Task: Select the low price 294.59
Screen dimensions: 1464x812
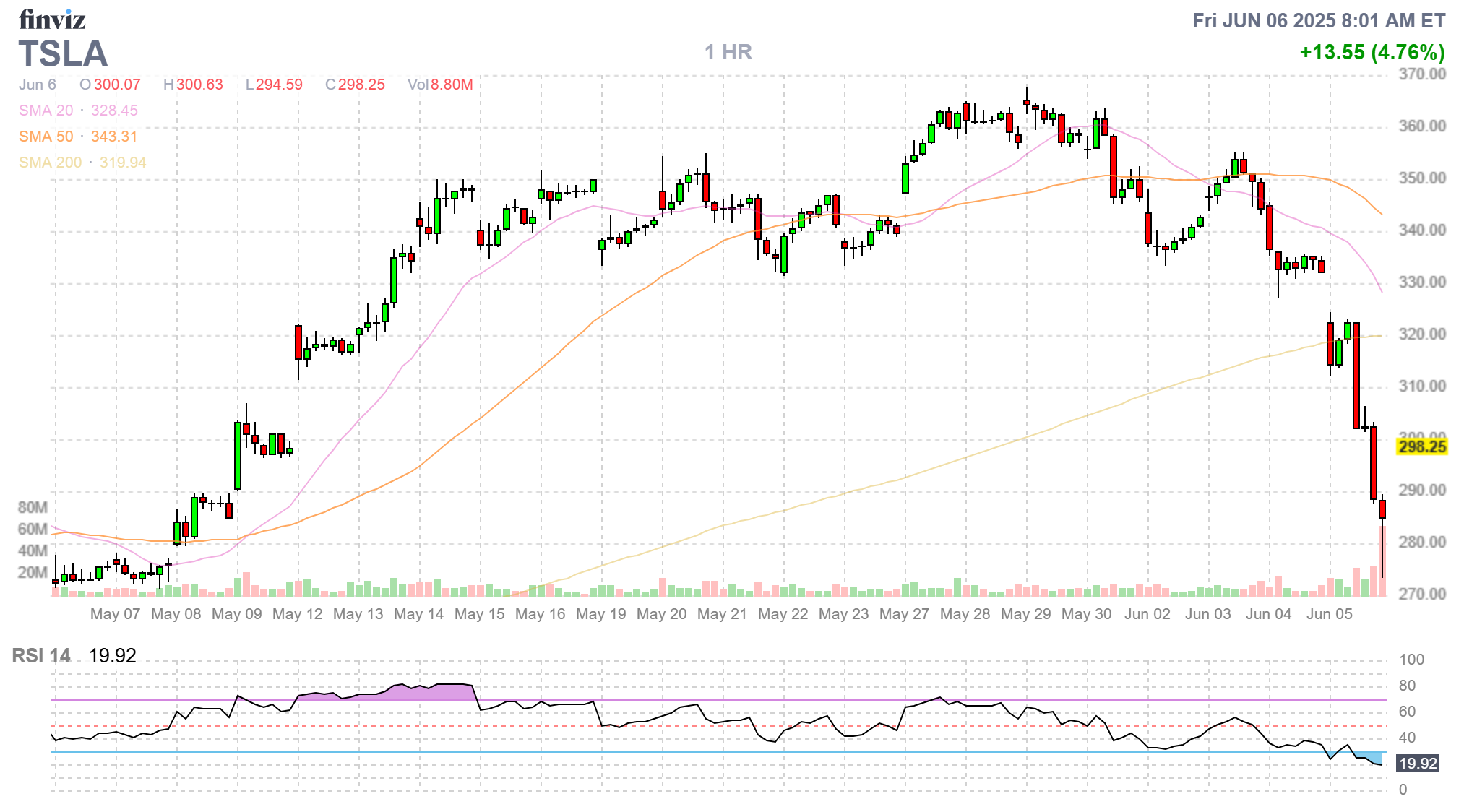Action: 279,85
